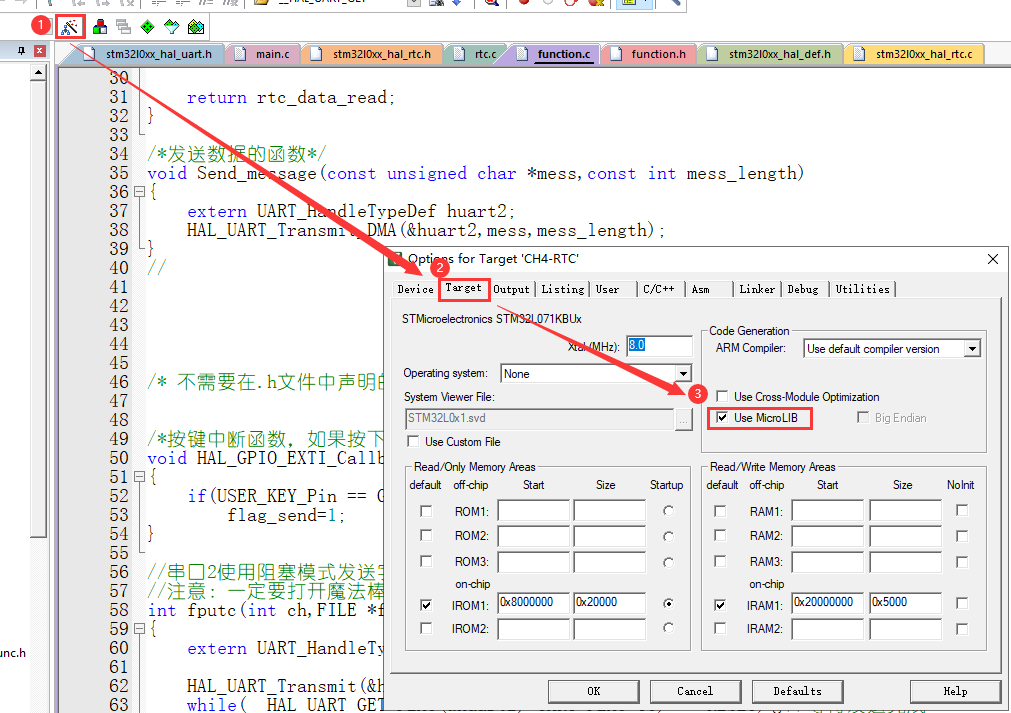Click the Xtal (MHz) input field
The image size is (1011, 713).
[x=659, y=346]
